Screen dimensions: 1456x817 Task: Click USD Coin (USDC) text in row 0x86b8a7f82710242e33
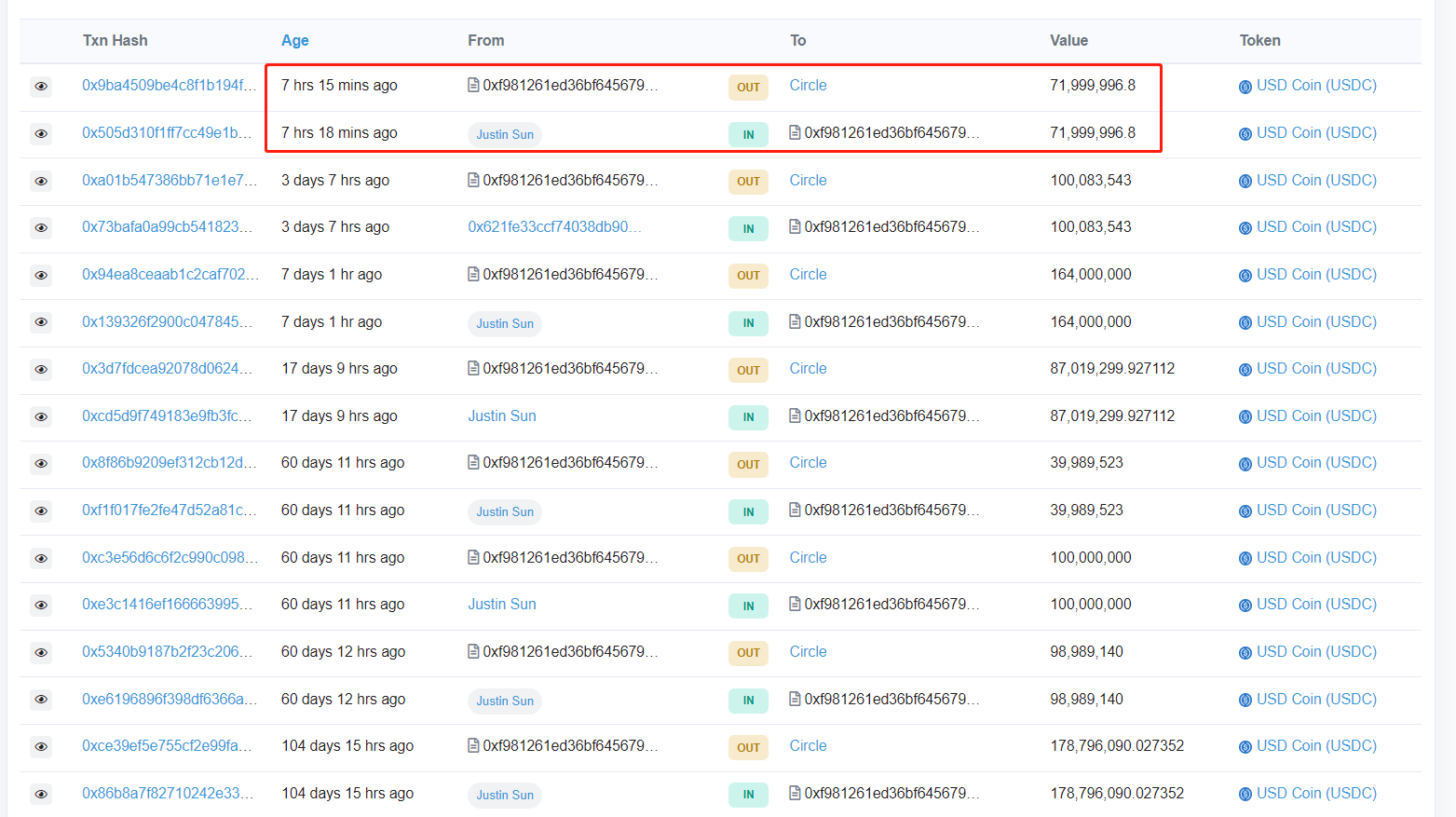tap(1316, 793)
